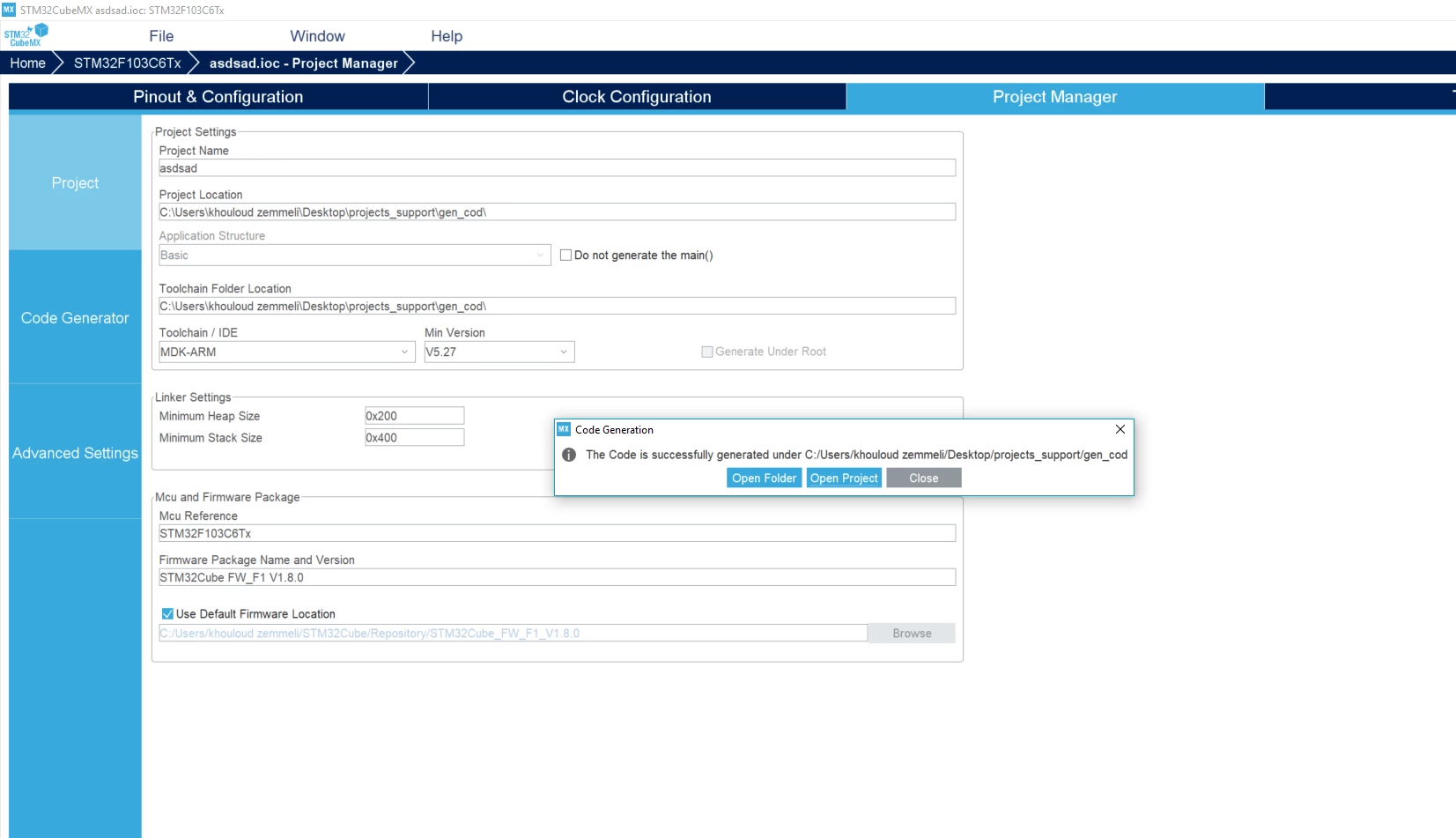Open the File menu

(161, 36)
